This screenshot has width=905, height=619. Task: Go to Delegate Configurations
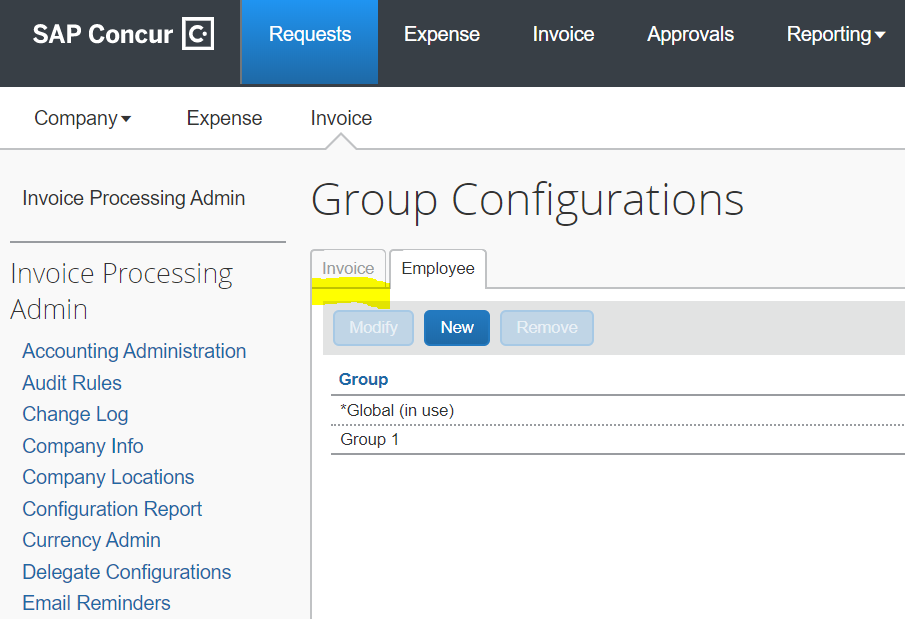pyautogui.click(x=127, y=572)
